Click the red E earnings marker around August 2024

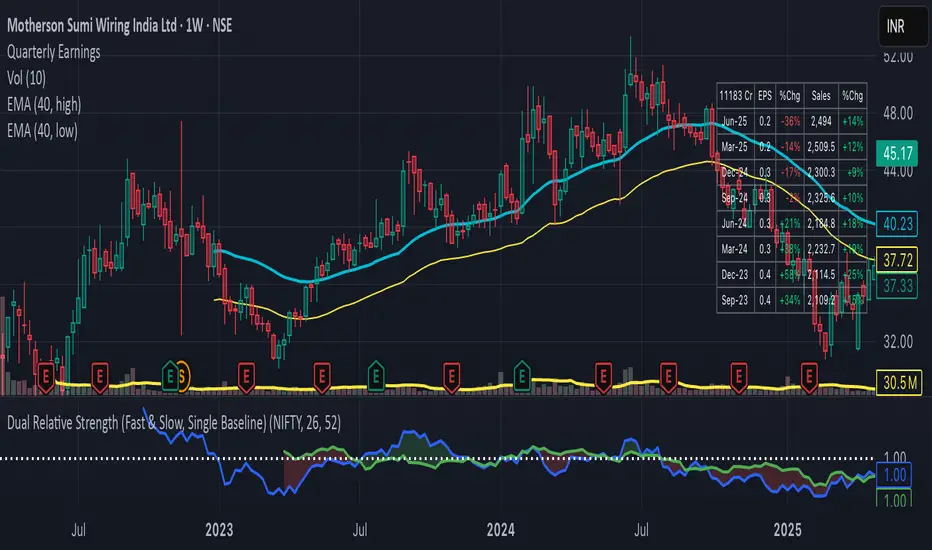668,377
